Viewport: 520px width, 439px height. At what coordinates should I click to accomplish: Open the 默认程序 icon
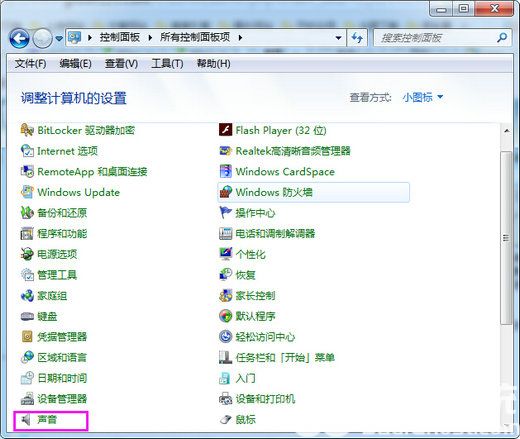pyautogui.click(x=225, y=316)
